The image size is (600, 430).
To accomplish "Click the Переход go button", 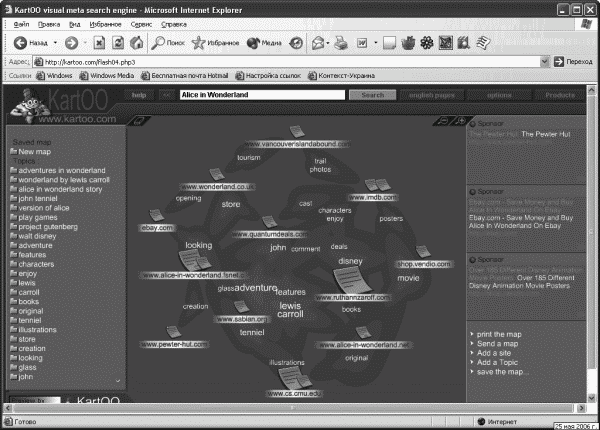I will pyautogui.click(x=573, y=62).
